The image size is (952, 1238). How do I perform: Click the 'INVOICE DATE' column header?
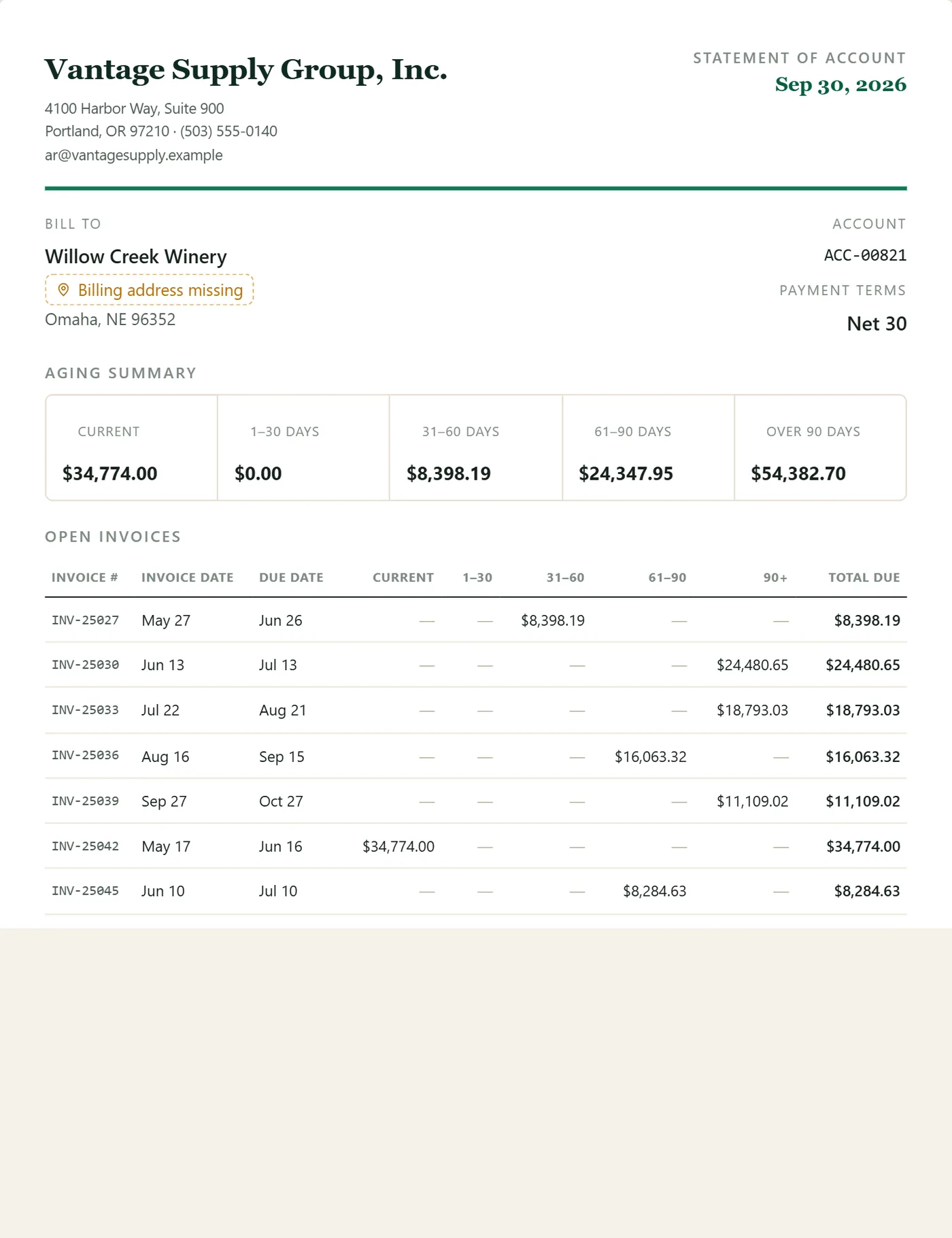coord(187,578)
